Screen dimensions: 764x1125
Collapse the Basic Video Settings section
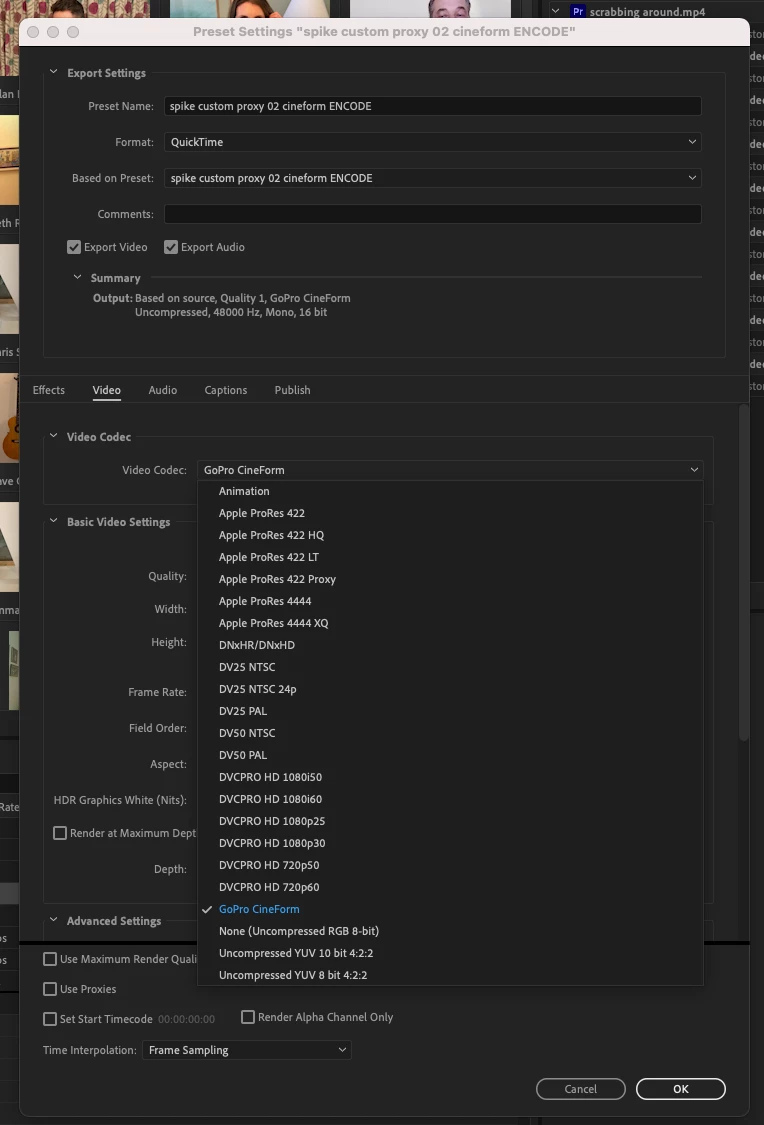(x=54, y=522)
